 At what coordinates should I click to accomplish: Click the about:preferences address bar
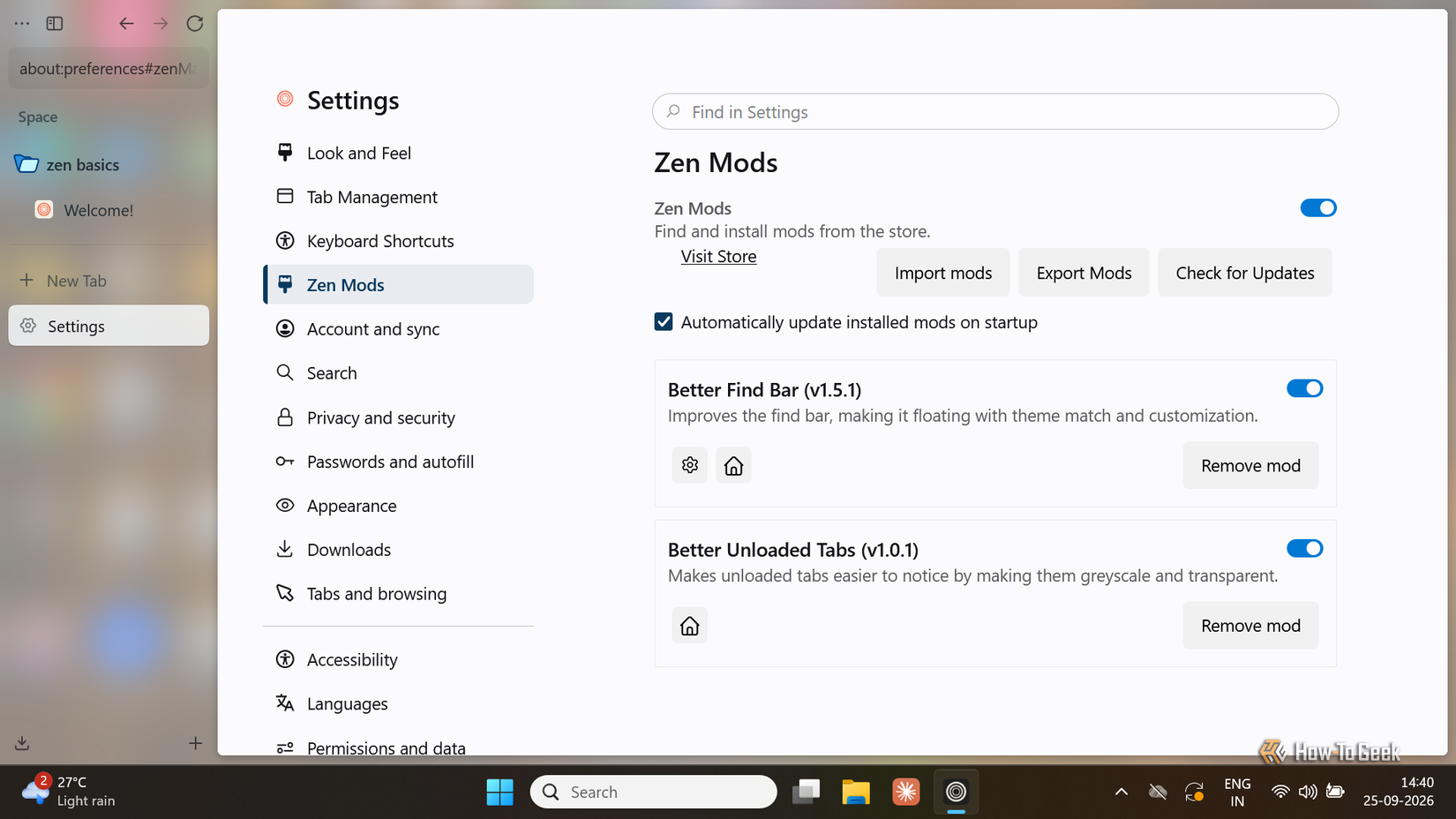[x=109, y=68]
